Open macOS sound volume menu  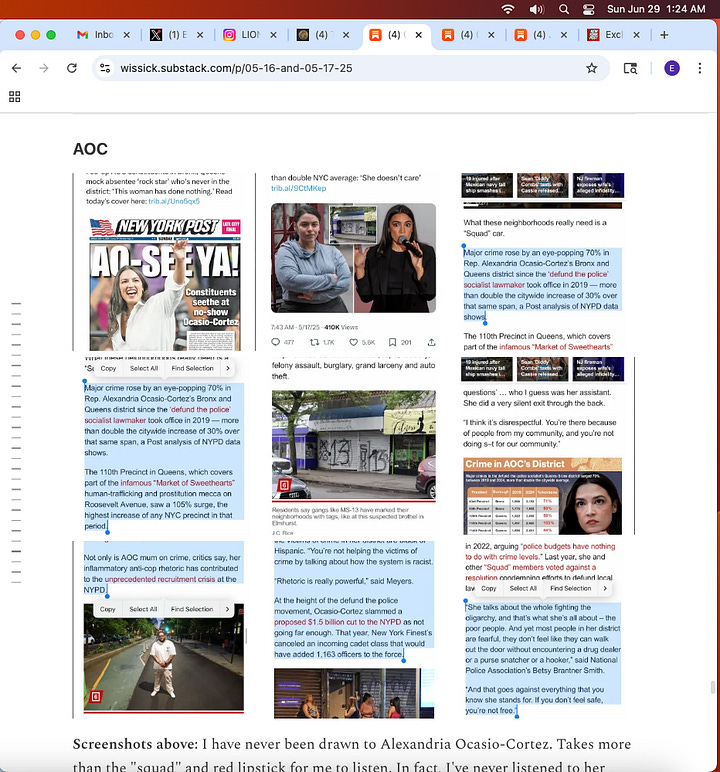(536, 9)
